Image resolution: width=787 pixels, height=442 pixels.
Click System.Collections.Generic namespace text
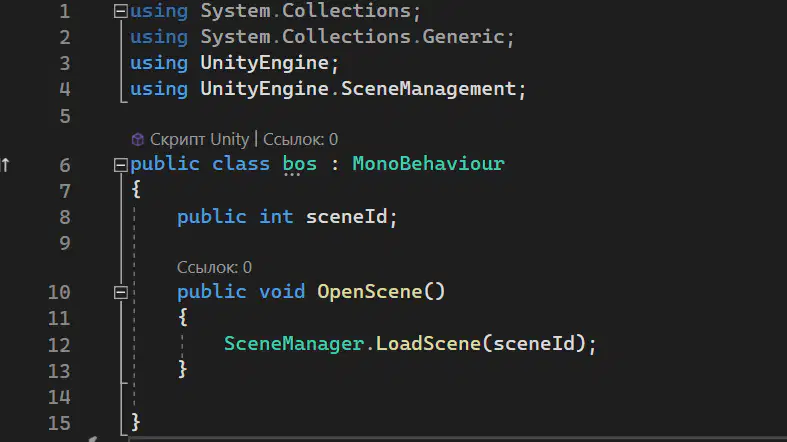pyautogui.click(x=352, y=37)
